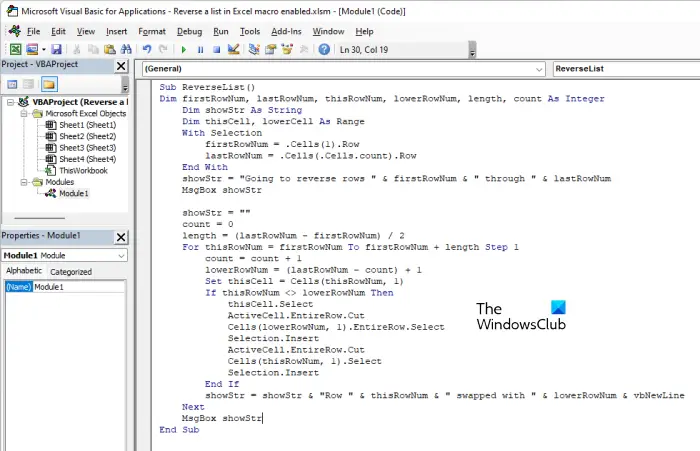Open the Add-Ins menu

tap(286, 31)
